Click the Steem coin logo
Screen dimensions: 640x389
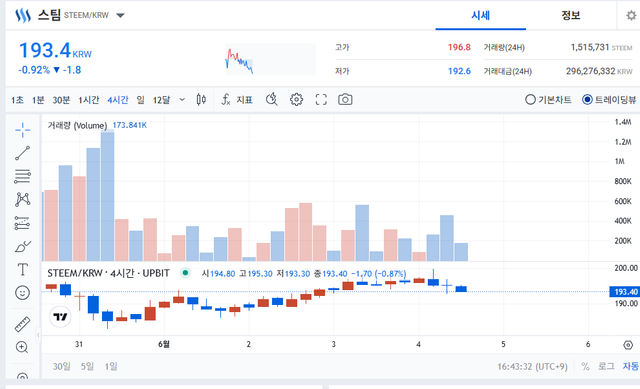click(23, 16)
